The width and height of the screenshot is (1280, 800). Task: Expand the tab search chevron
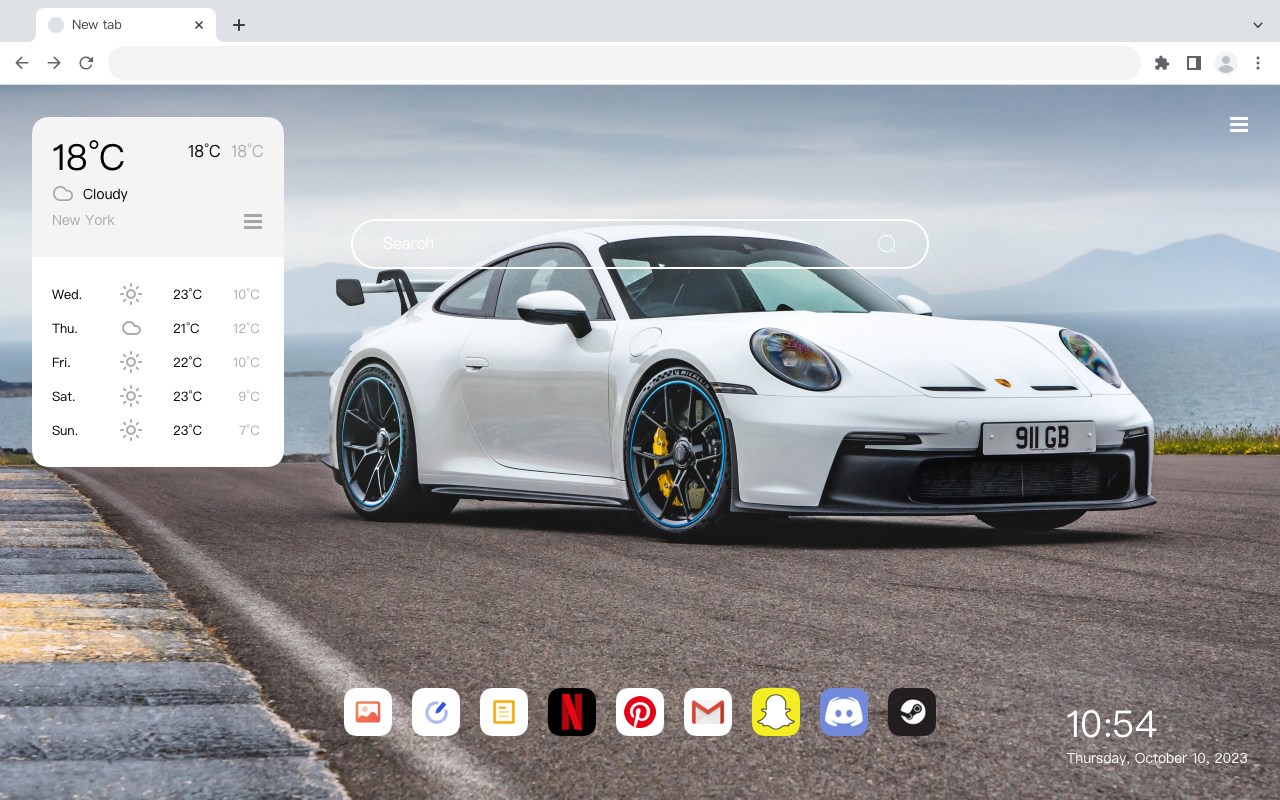1258,25
